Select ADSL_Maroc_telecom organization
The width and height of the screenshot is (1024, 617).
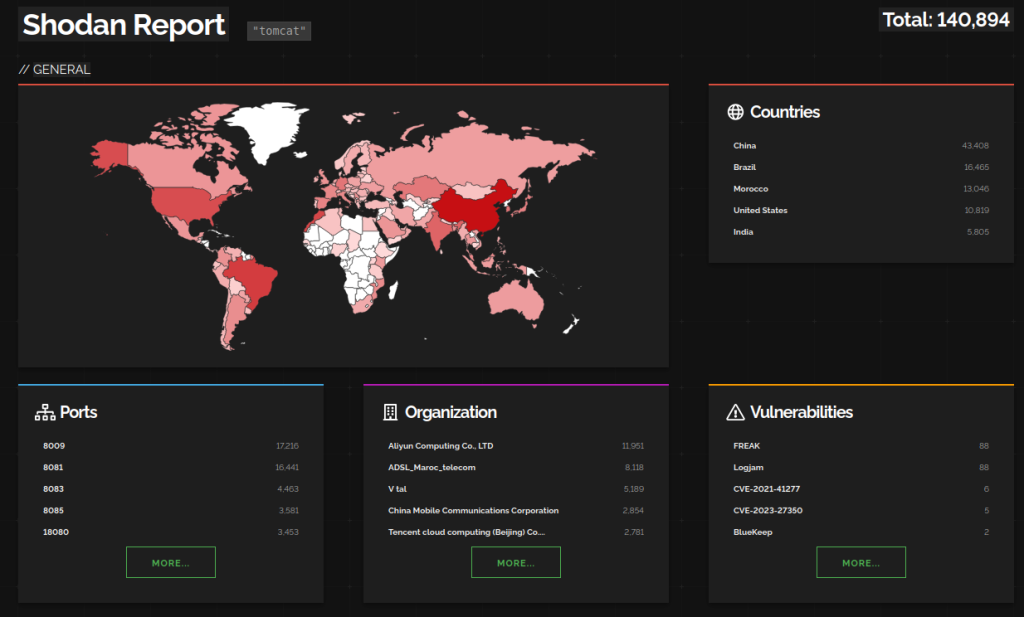[x=432, y=467]
